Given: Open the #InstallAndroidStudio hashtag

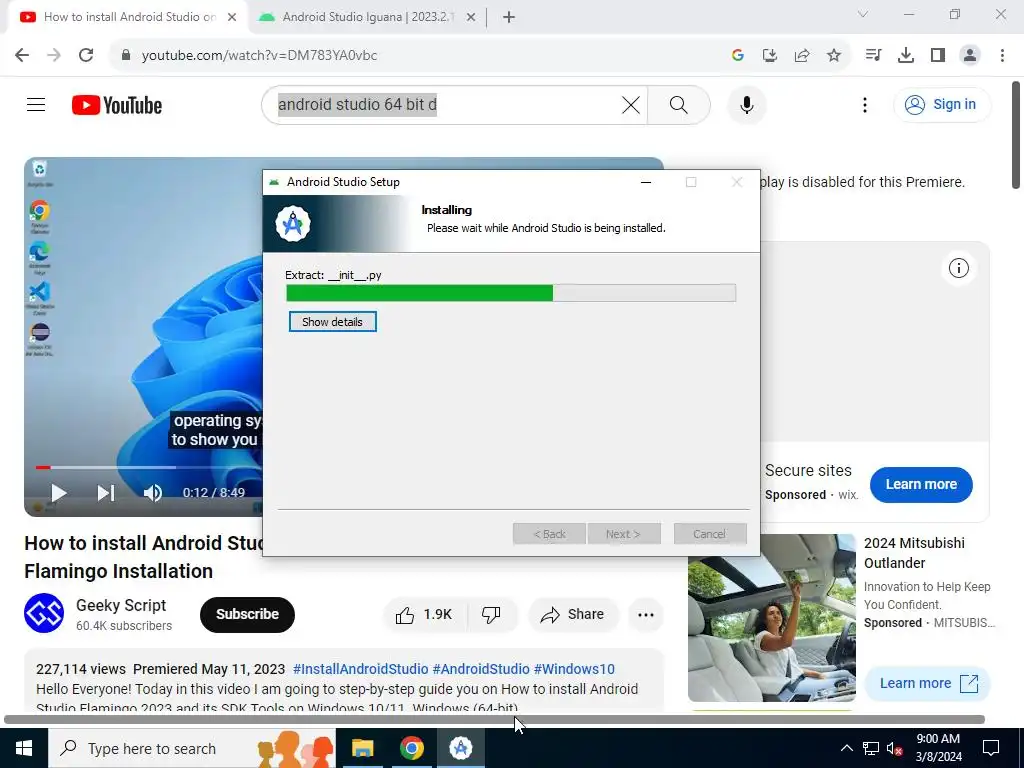Looking at the screenshot, I should point(360,669).
